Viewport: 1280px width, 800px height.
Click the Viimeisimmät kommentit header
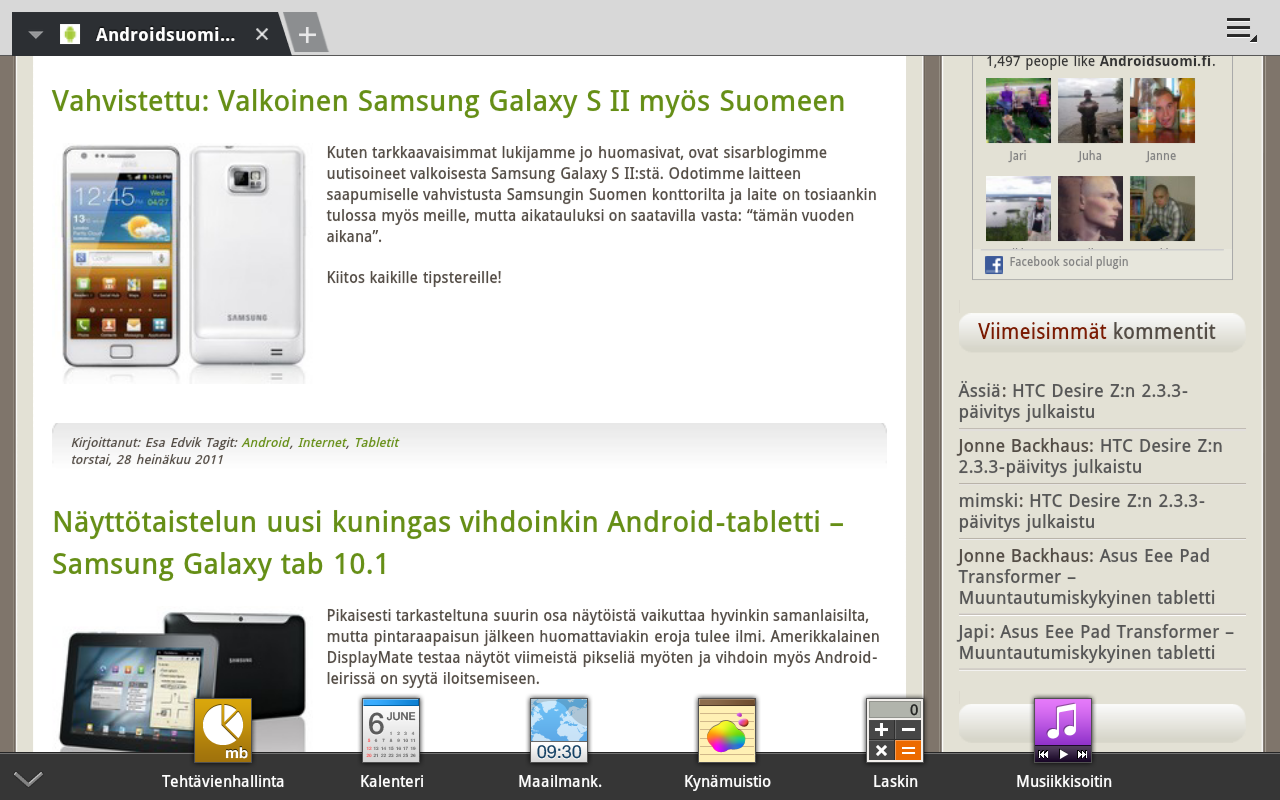coord(1102,332)
